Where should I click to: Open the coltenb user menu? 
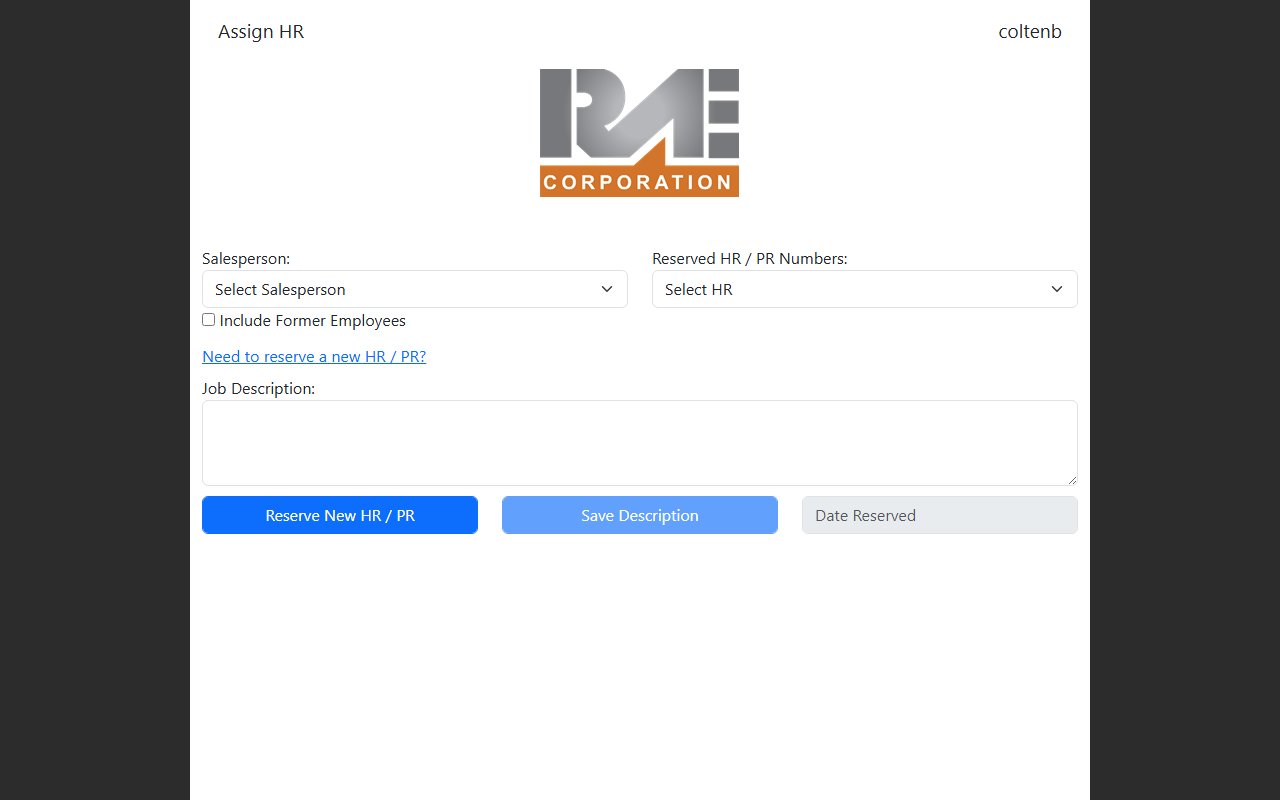tap(1030, 32)
